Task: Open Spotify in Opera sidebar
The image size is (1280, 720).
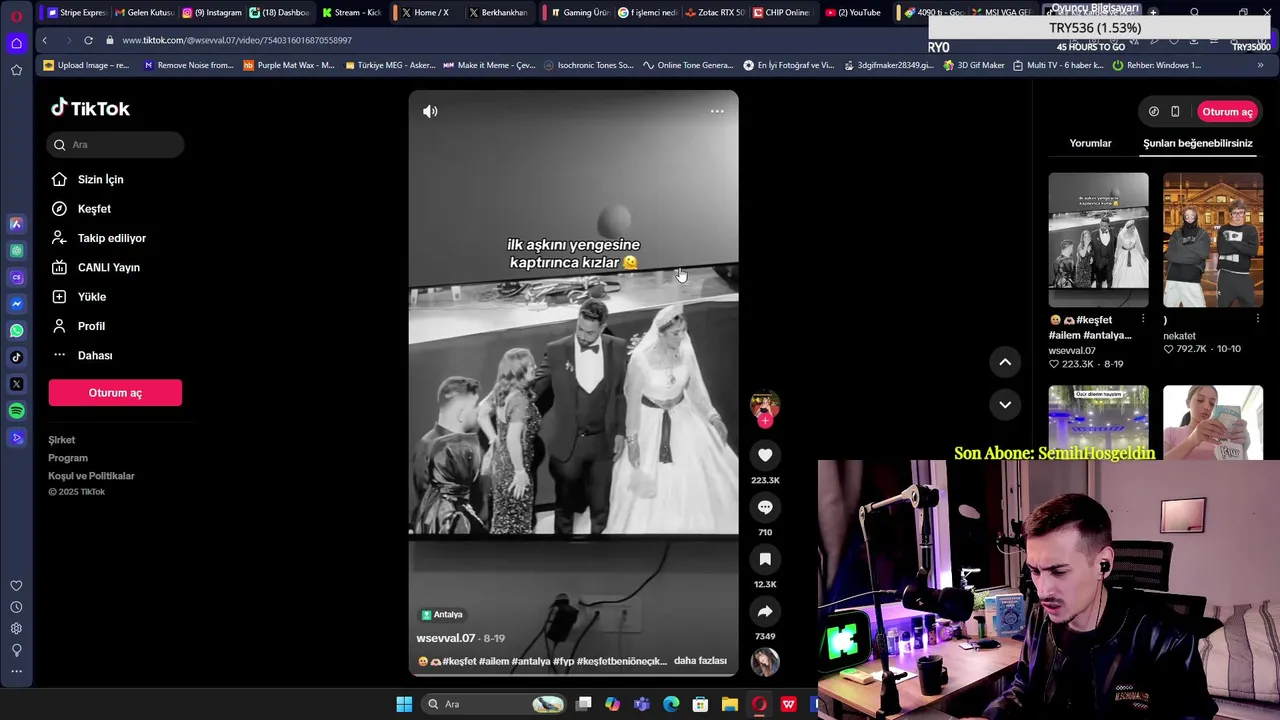Action: point(16,411)
